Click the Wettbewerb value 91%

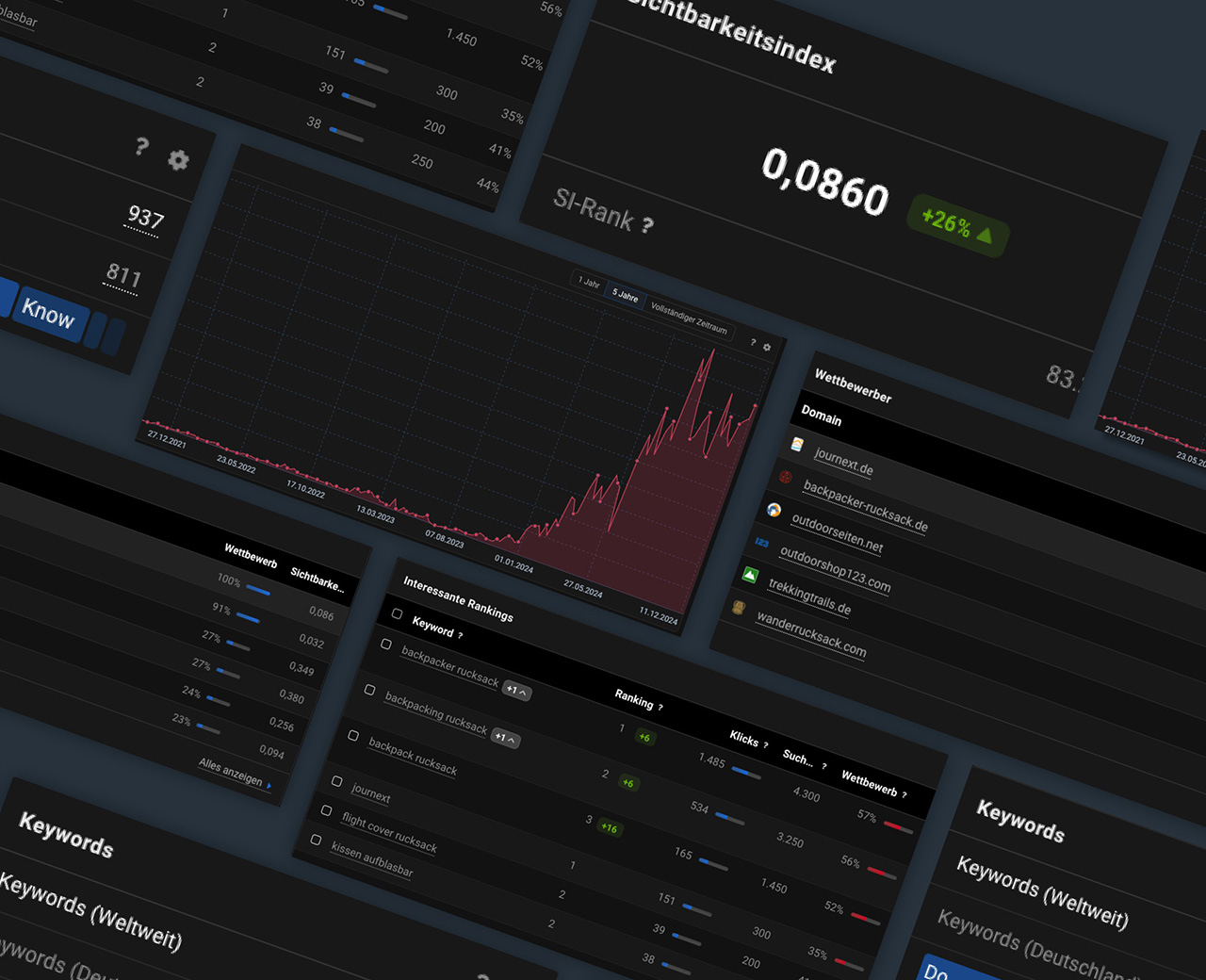point(221,609)
